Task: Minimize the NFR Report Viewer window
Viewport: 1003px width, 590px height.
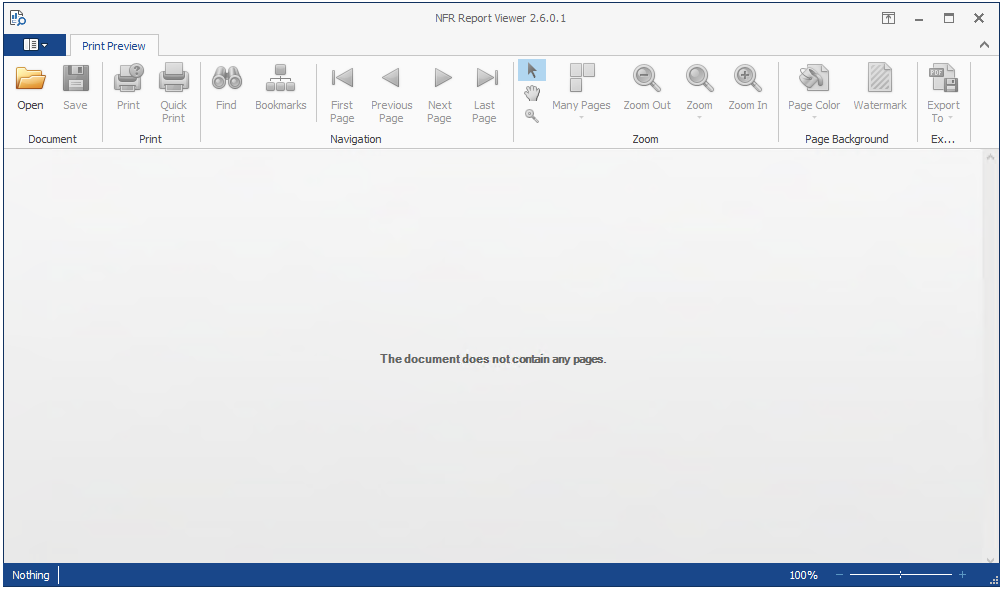Action: (919, 18)
